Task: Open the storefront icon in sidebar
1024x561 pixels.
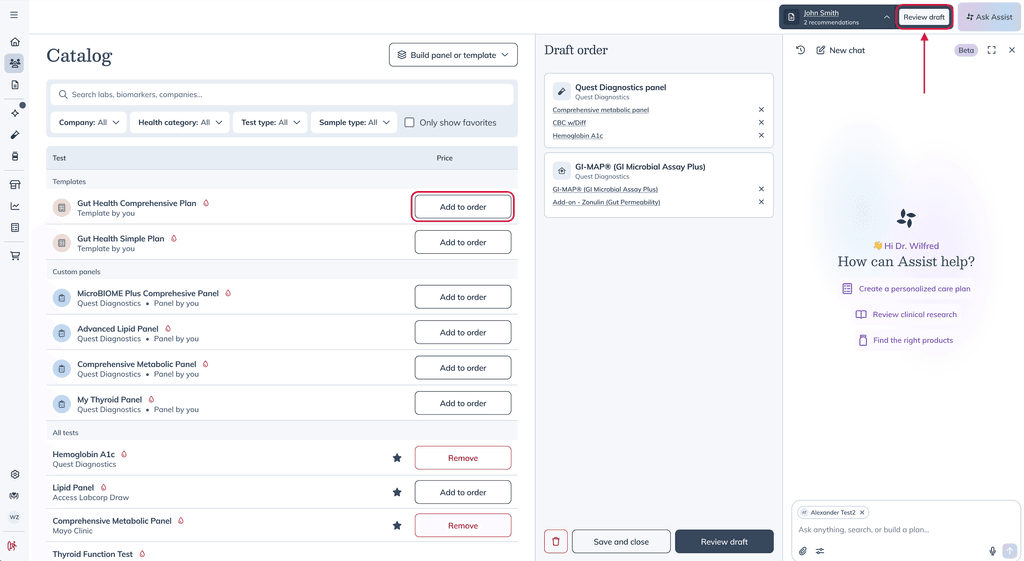Action: pos(14,184)
